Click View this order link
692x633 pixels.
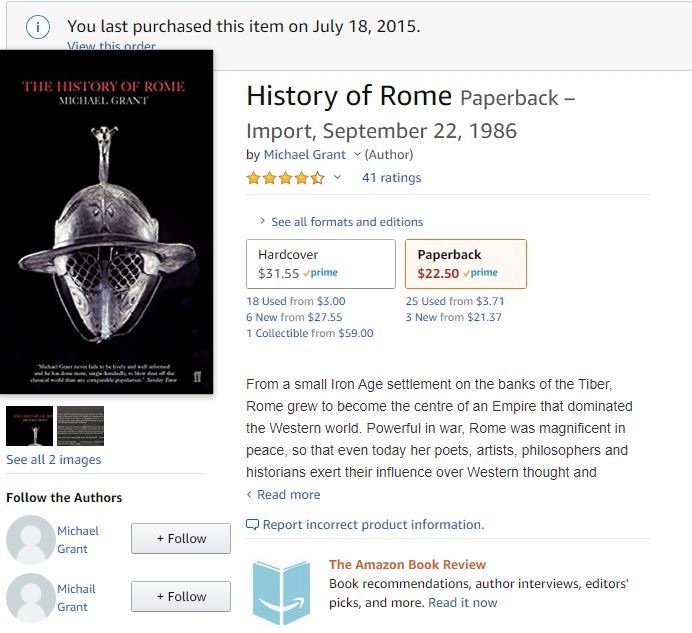click(111, 46)
